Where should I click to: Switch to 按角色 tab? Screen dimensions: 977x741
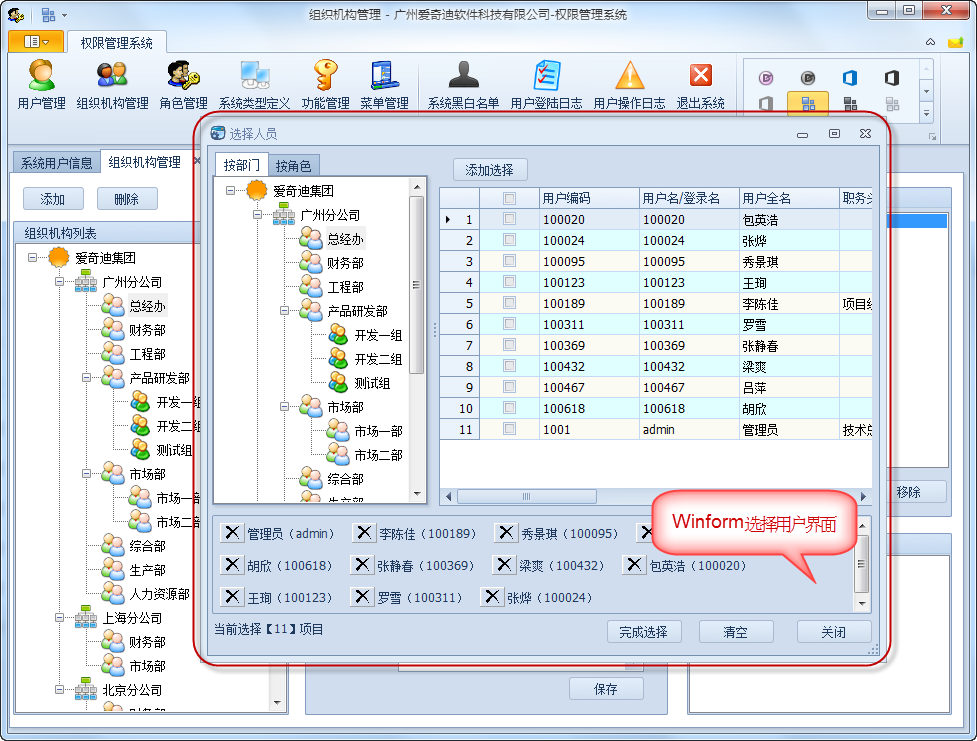[293, 166]
